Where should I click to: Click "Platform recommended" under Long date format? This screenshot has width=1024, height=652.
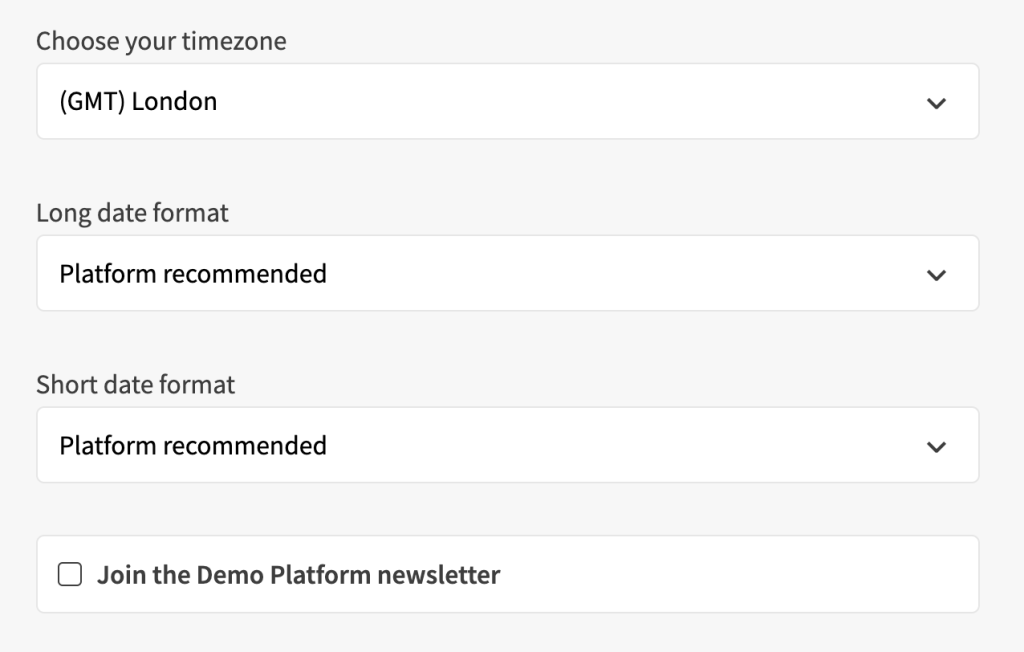(x=193, y=274)
